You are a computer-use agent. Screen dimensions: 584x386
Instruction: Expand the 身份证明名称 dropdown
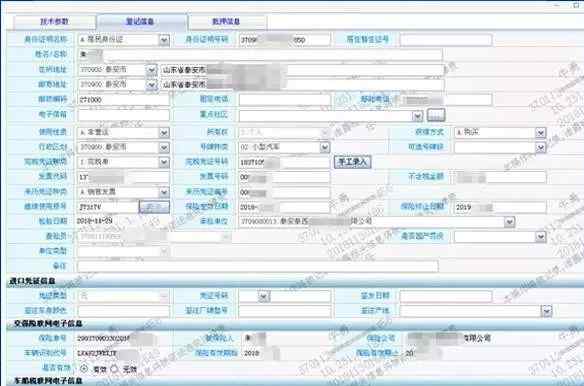point(164,40)
